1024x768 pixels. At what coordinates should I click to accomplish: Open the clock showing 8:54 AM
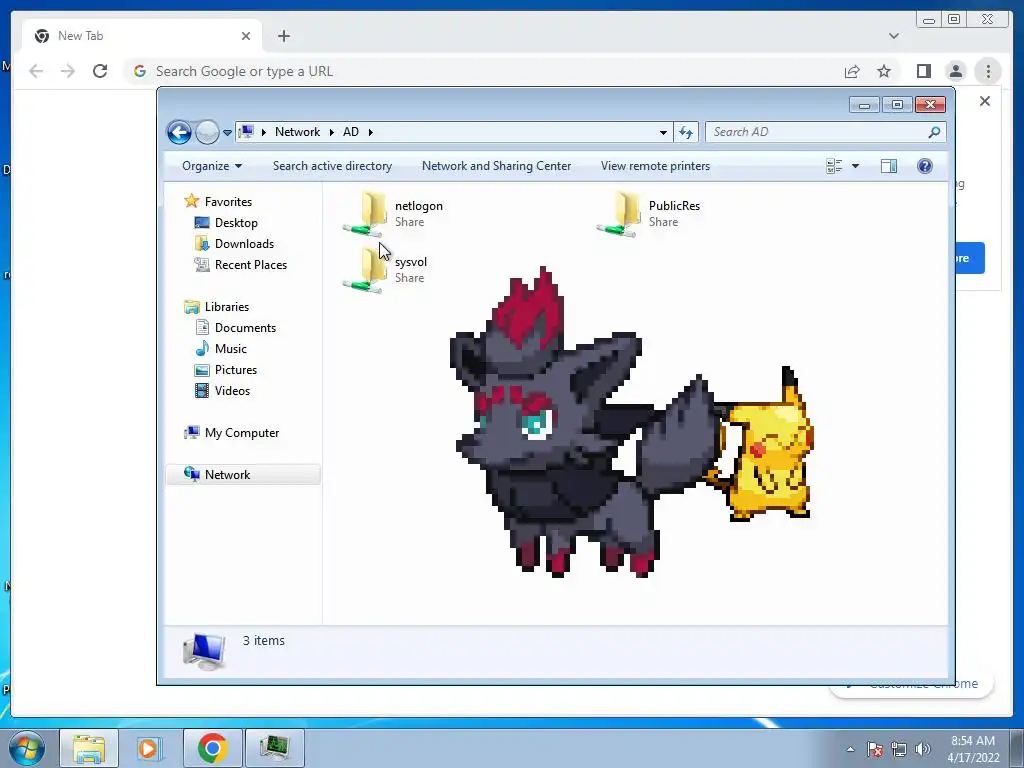[973, 749]
